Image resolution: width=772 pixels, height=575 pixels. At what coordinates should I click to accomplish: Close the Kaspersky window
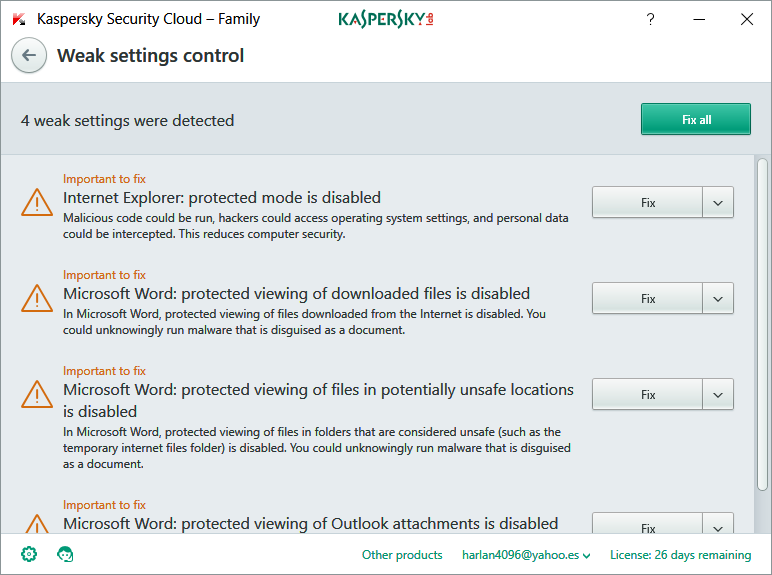point(747,19)
